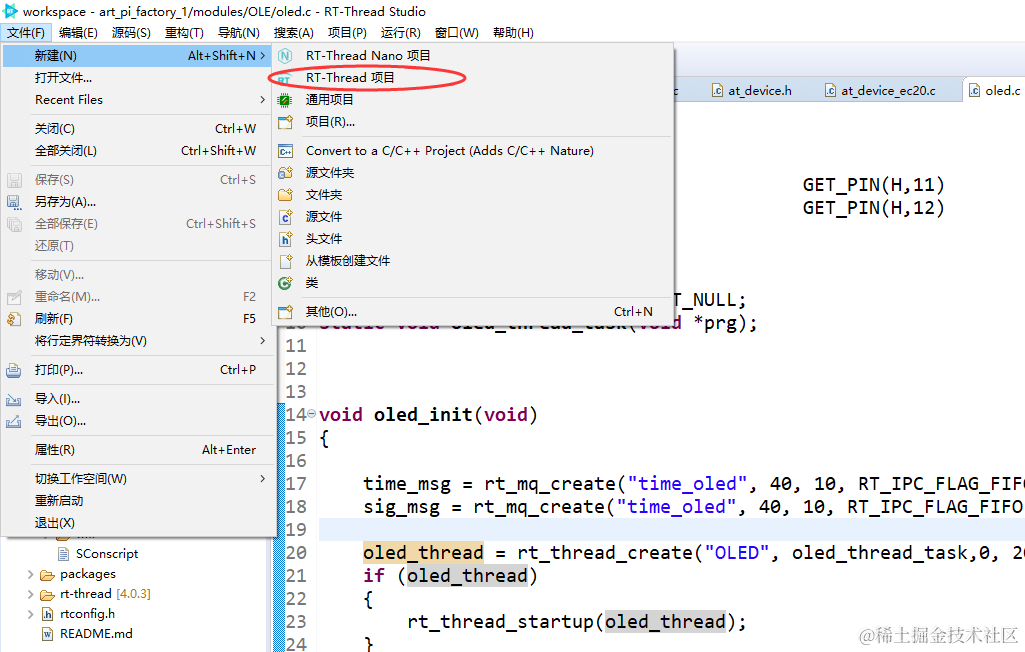Image resolution: width=1025 pixels, height=652 pixels.
Task: Open the 编辑(E) menu
Action: (78, 33)
